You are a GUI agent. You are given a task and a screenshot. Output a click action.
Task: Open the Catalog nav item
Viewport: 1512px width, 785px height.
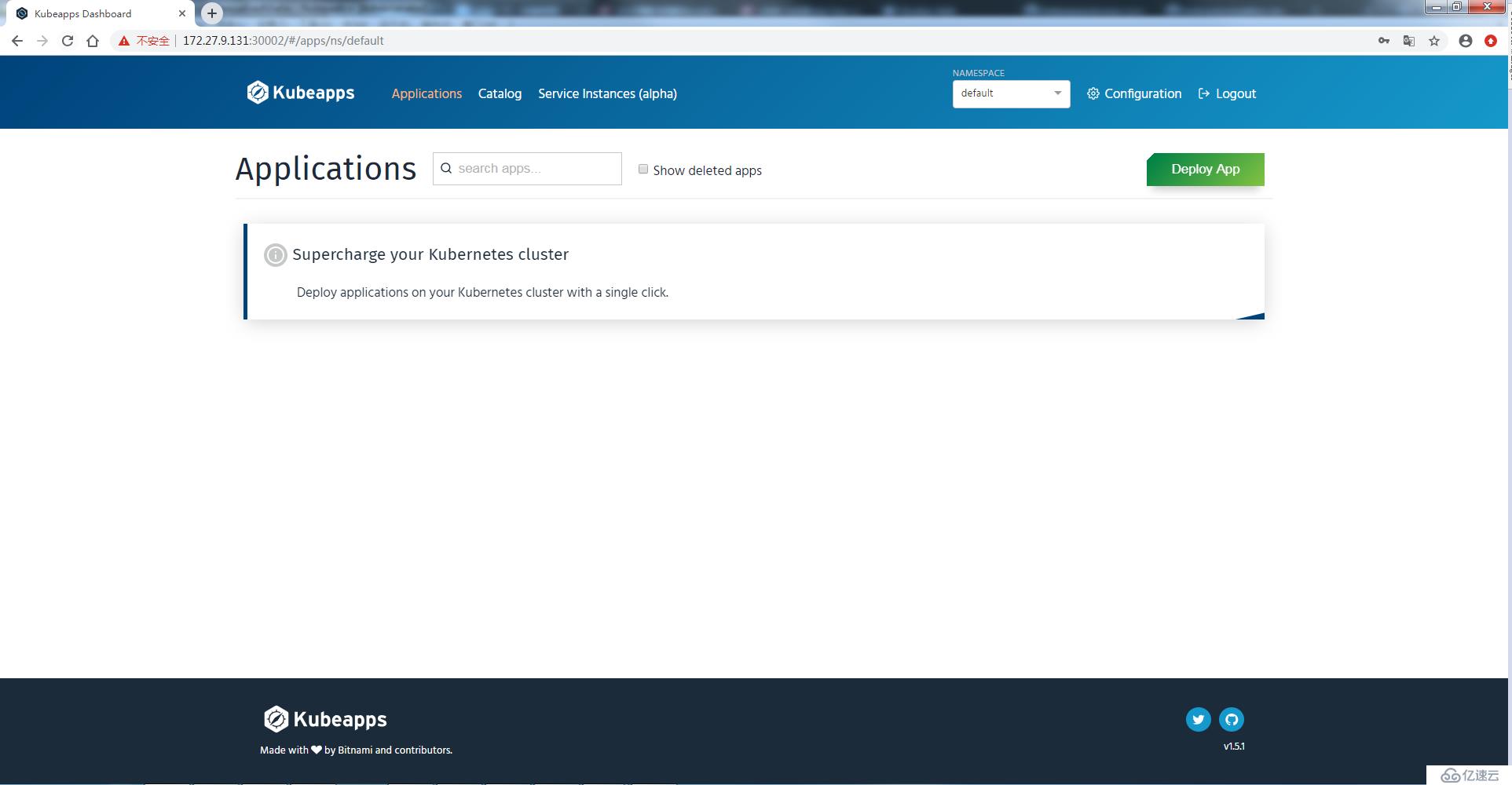coord(500,93)
